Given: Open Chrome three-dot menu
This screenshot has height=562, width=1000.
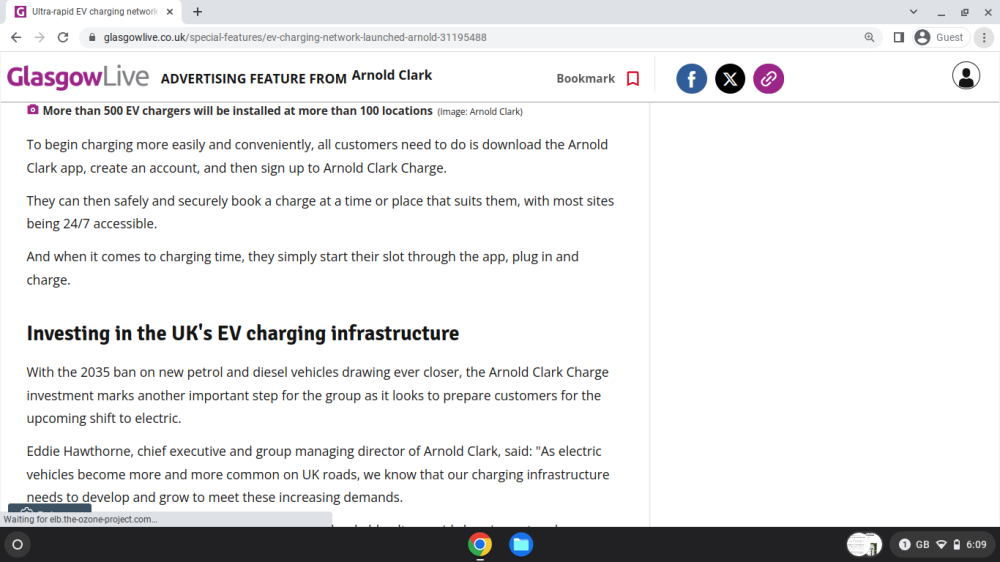Looking at the screenshot, I should point(984,38).
